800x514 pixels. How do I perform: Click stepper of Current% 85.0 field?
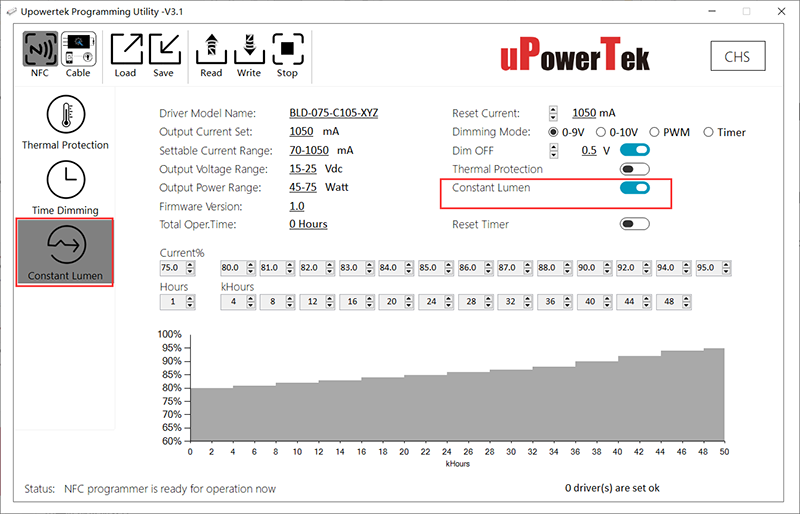448,267
